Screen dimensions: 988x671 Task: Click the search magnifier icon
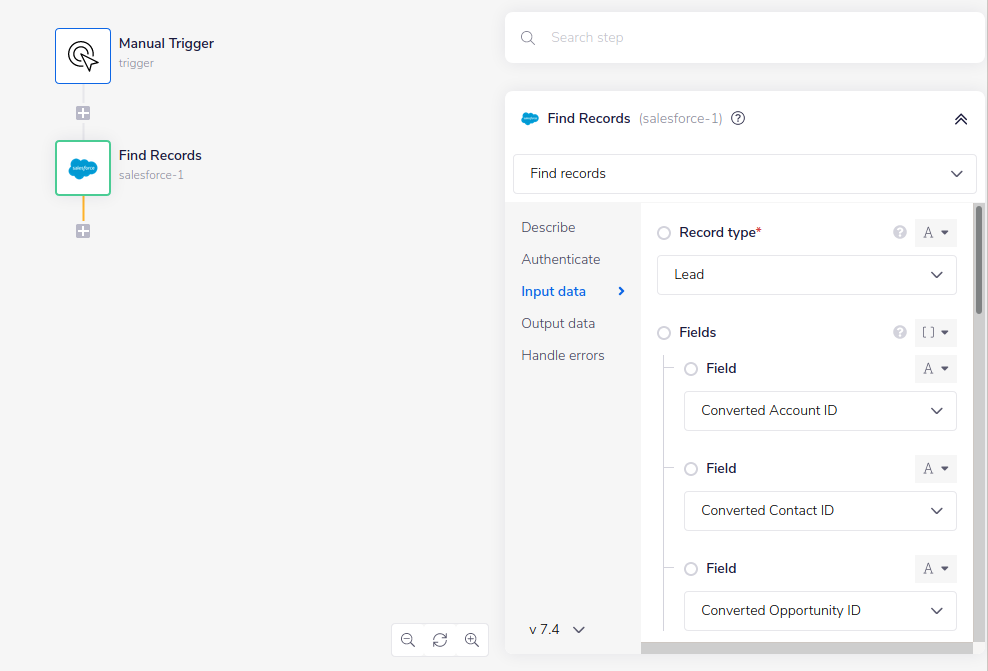527,37
